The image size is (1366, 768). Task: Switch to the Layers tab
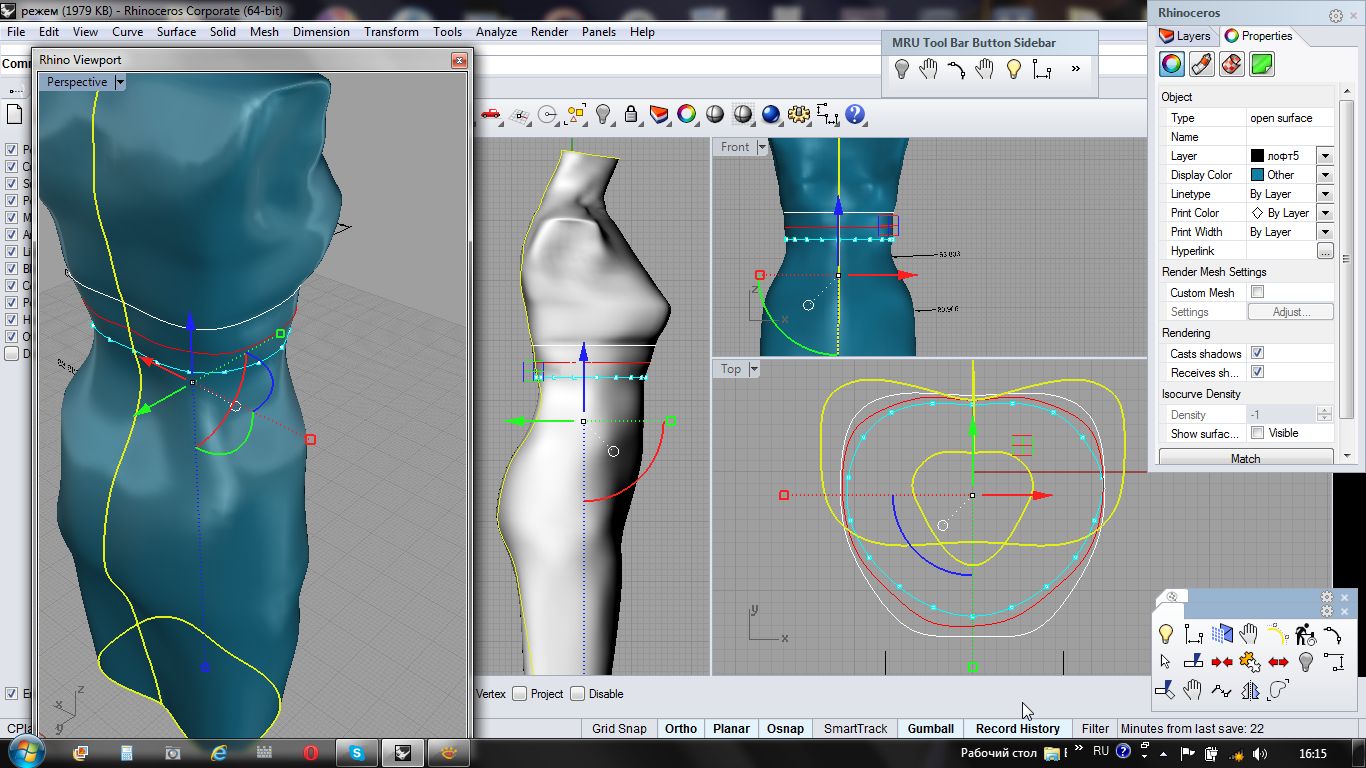tap(1185, 36)
